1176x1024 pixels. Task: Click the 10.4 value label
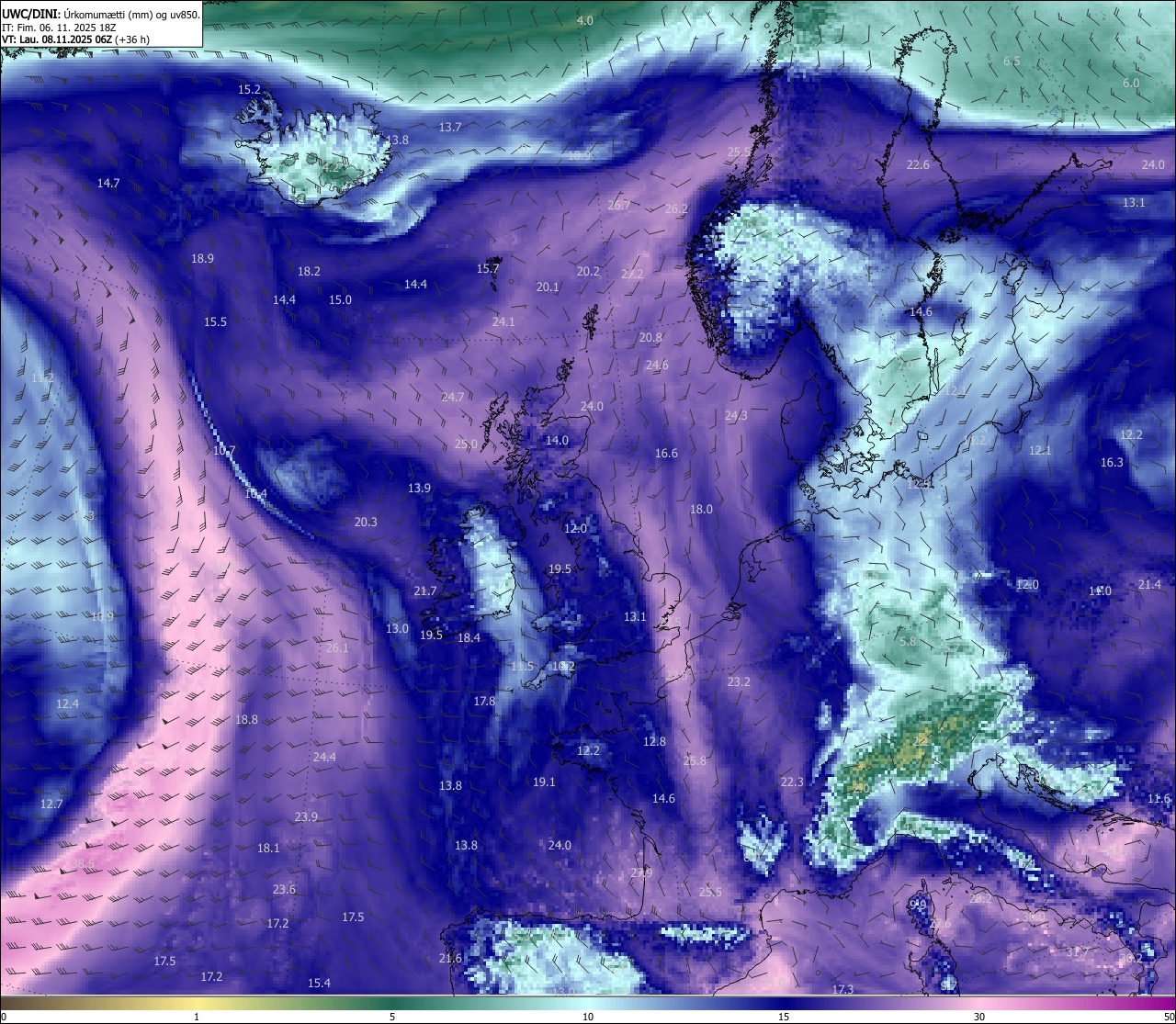point(255,494)
